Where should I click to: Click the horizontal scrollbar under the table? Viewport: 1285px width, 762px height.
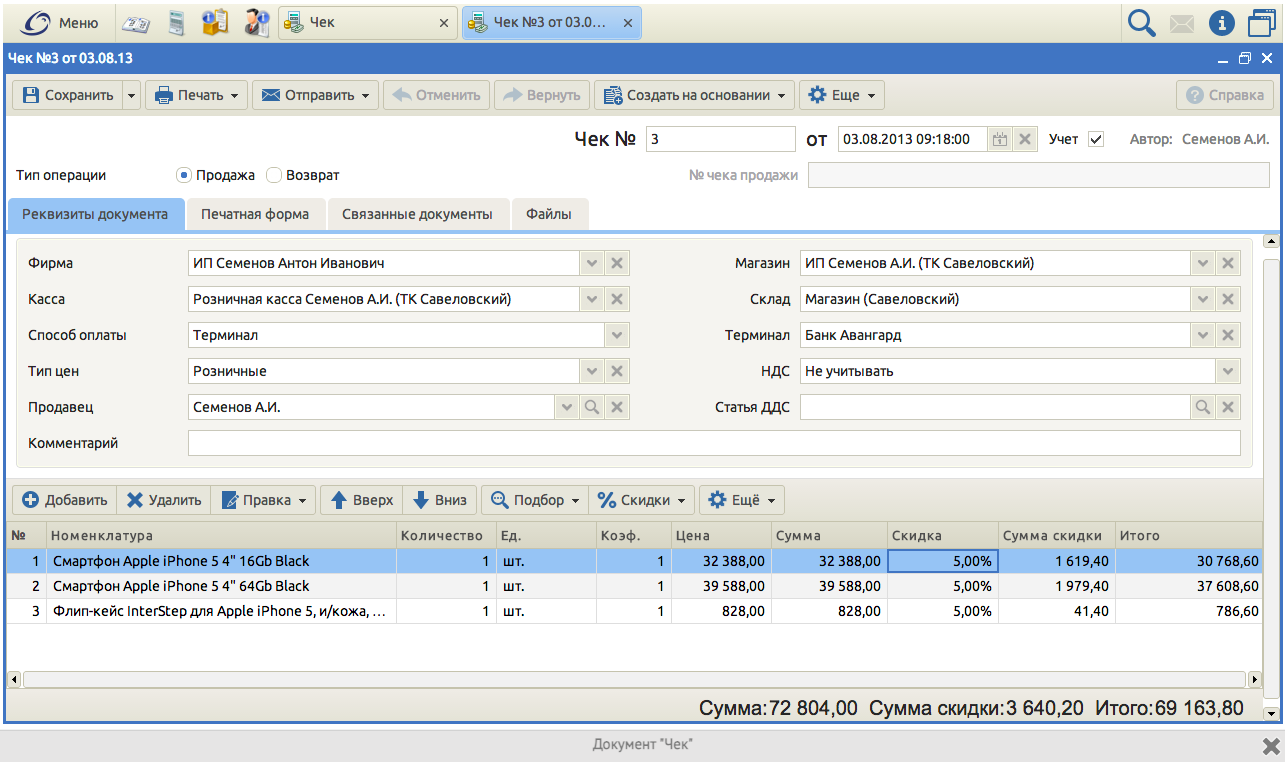[635, 680]
